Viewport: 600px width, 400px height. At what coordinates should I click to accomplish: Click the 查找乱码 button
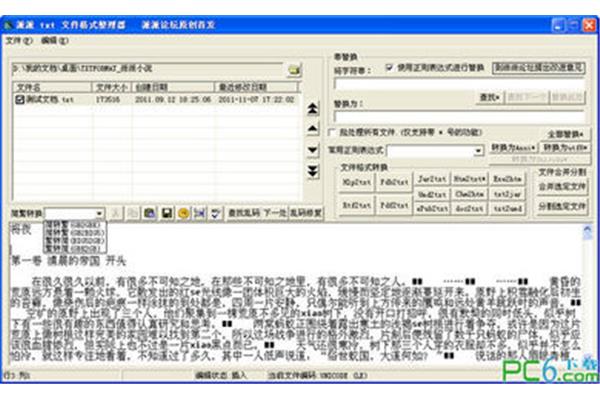click(243, 213)
